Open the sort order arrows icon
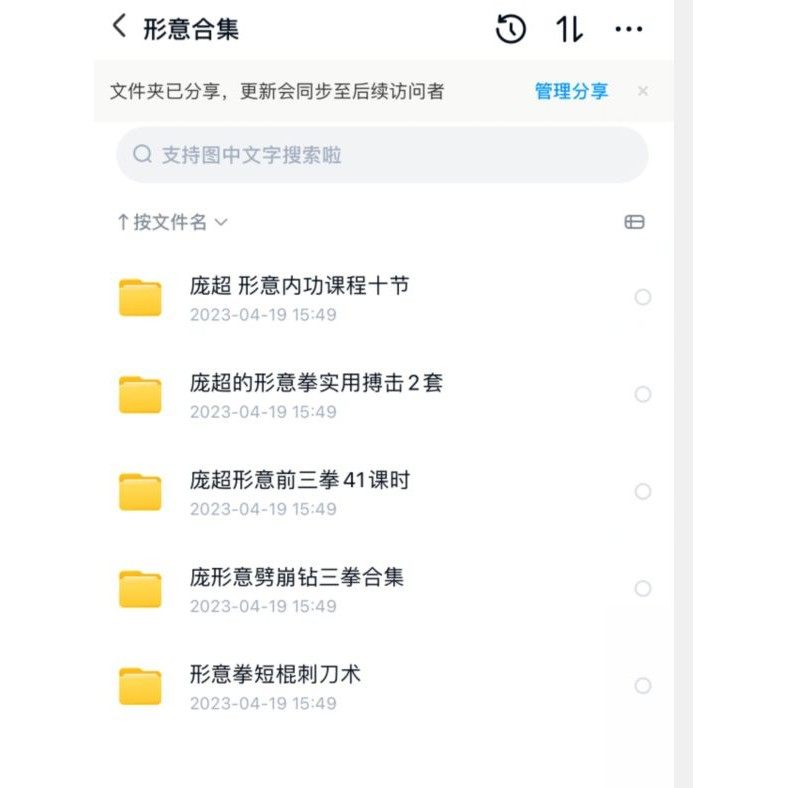788x788 pixels. coord(569,29)
